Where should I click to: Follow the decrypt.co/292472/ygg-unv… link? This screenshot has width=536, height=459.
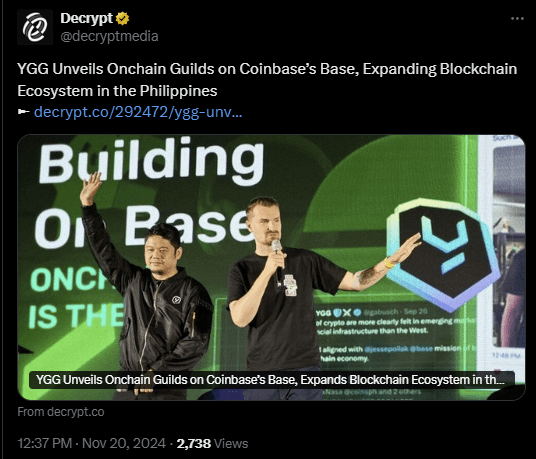coord(138,112)
